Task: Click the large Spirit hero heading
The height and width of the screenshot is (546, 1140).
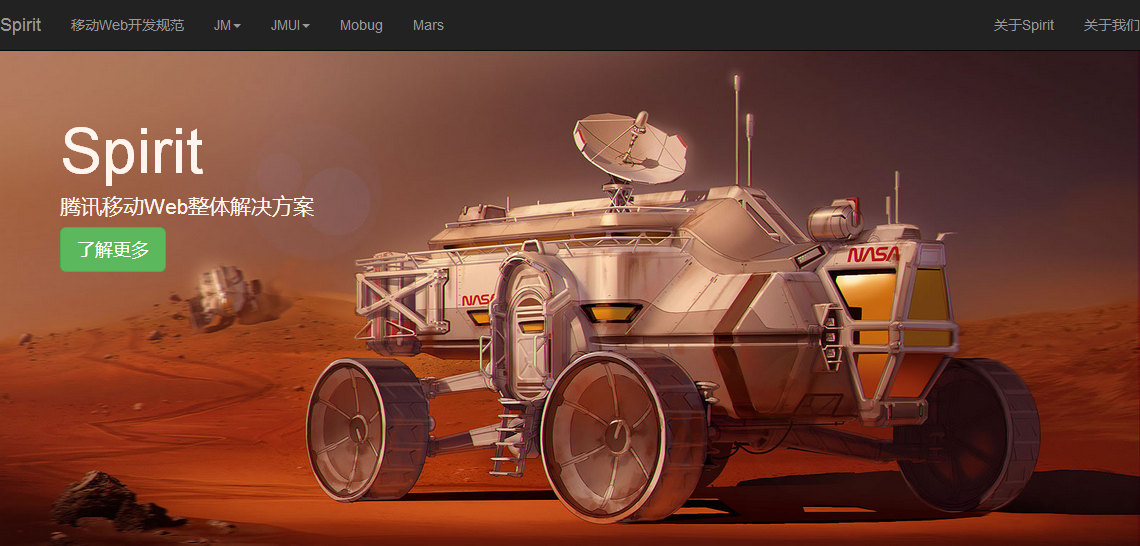Action: pyautogui.click(x=132, y=152)
